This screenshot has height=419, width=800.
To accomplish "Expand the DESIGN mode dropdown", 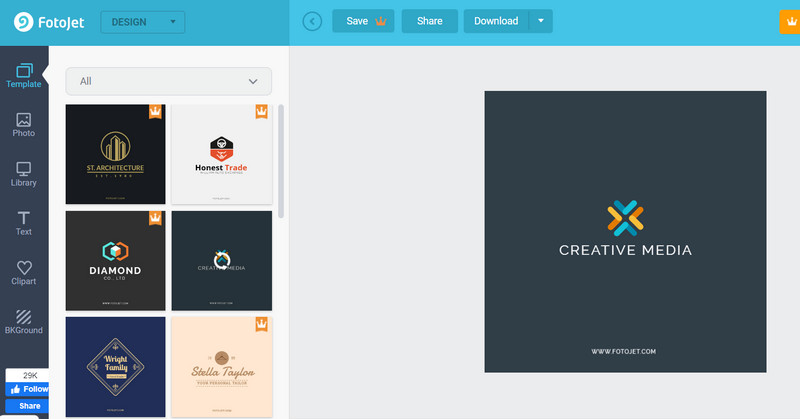I will click(142, 21).
